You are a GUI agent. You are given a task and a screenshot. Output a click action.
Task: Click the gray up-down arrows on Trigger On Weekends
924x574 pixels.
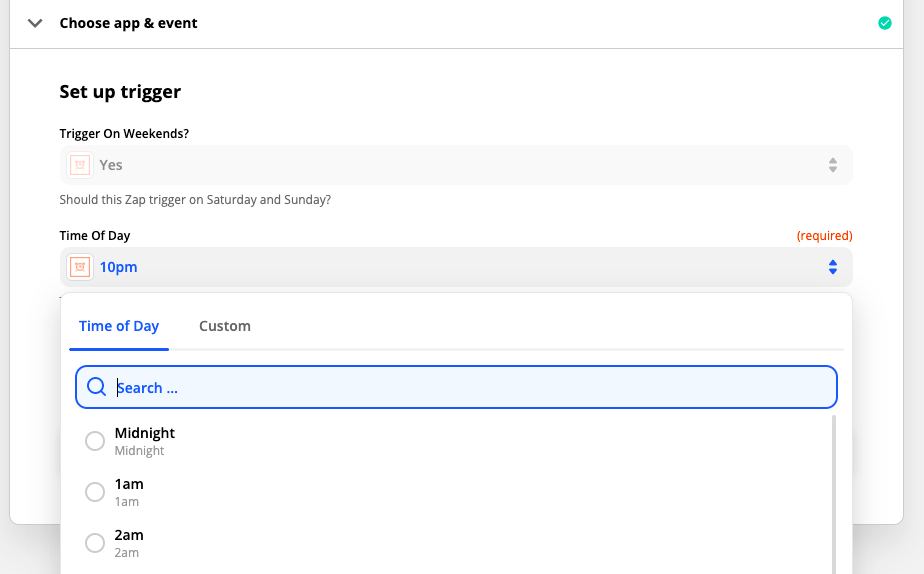(833, 165)
